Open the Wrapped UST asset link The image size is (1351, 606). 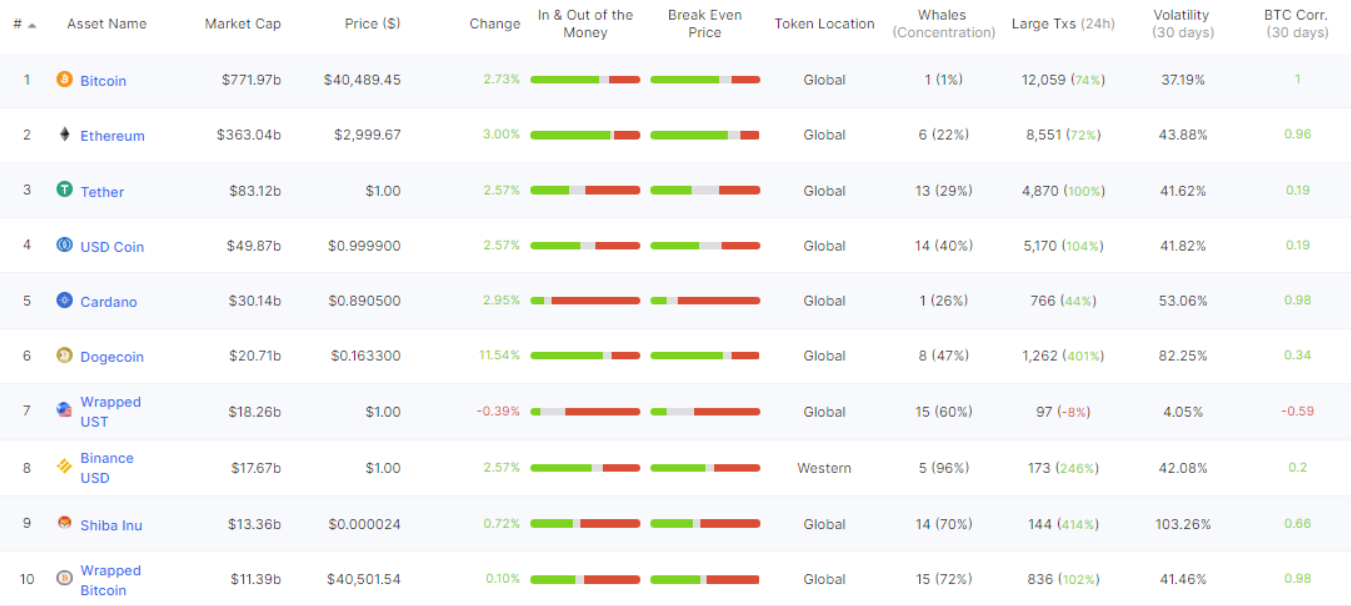[110, 412]
